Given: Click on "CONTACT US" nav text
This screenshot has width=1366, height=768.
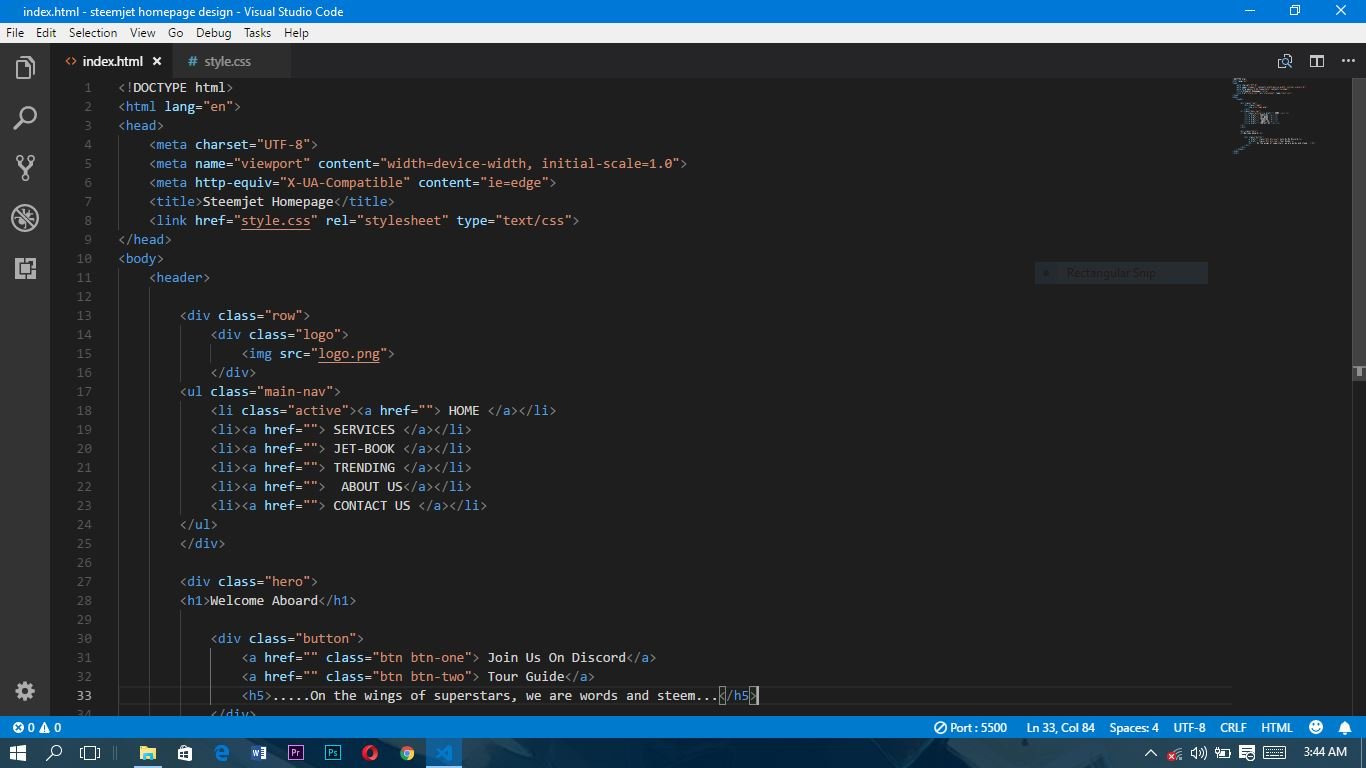Looking at the screenshot, I should 372,505.
